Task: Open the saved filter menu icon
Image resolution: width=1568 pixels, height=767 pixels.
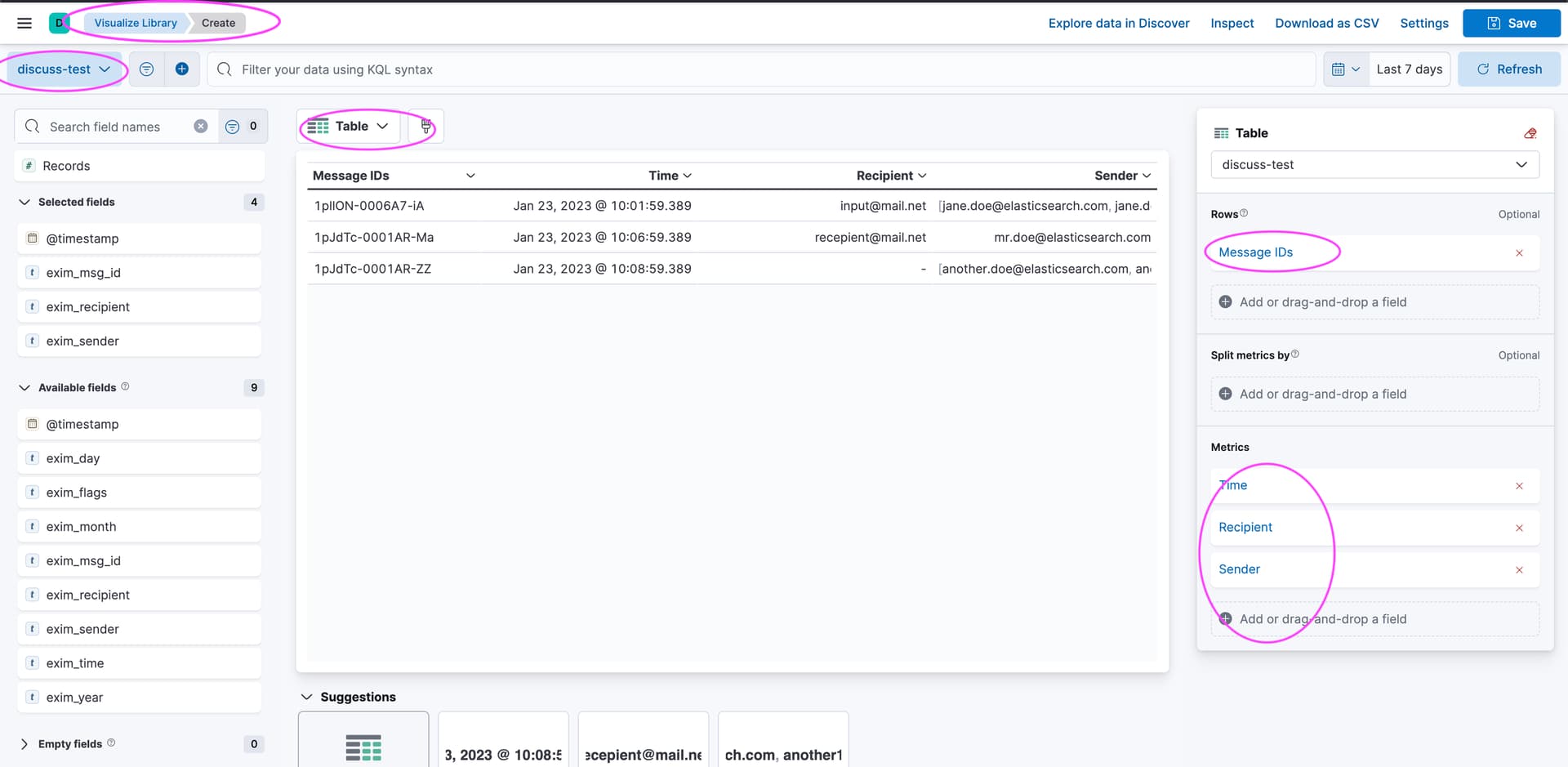Action: pyautogui.click(x=146, y=69)
